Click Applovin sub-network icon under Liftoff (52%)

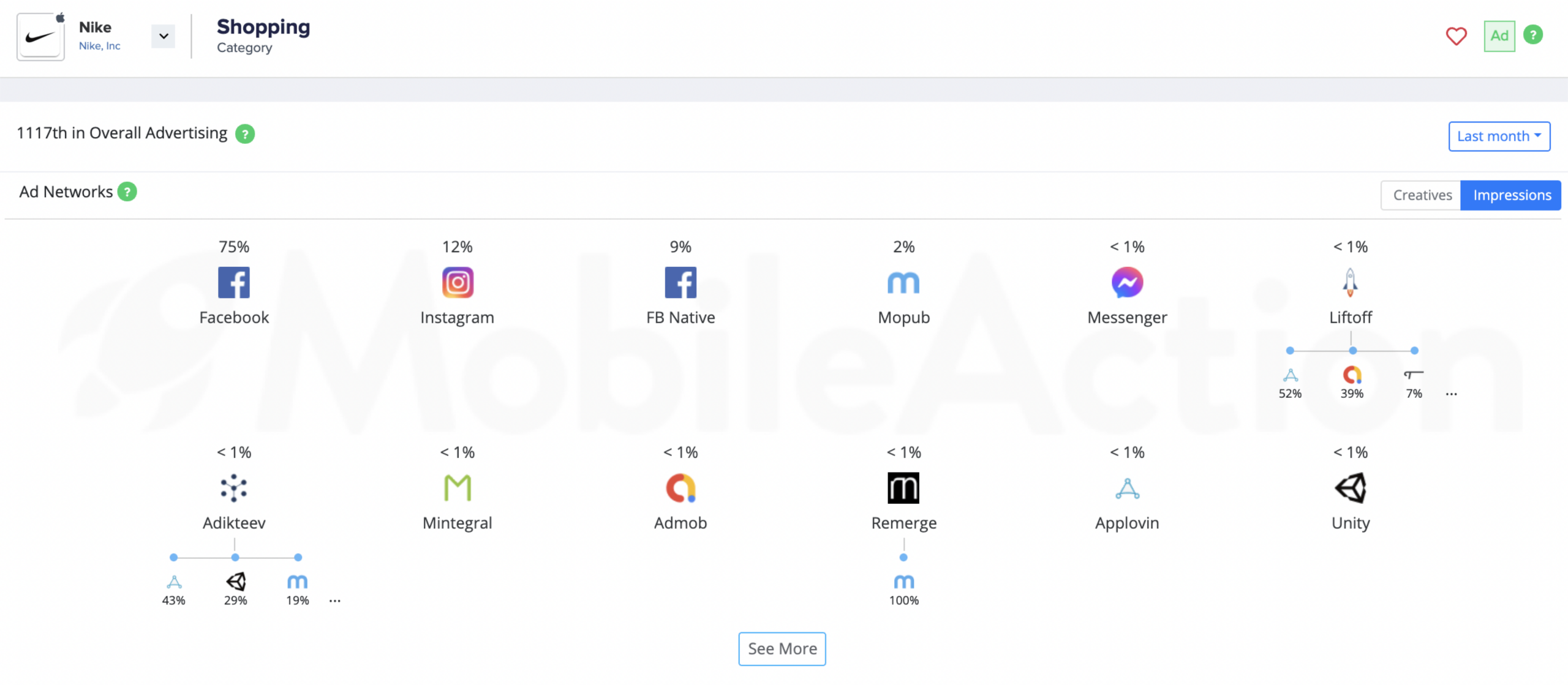tap(1291, 375)
